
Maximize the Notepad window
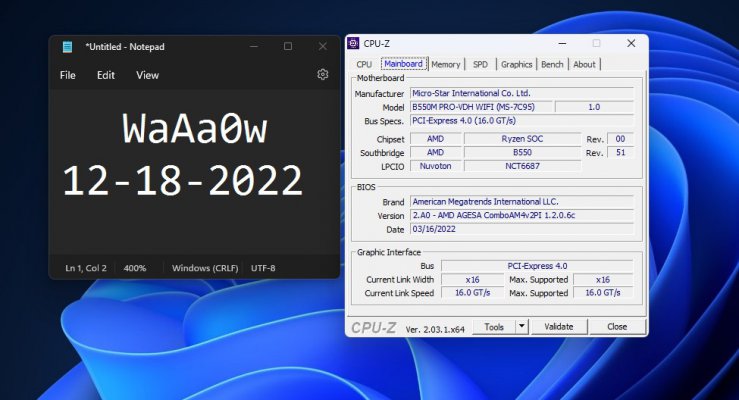click(x=288, y=46)
